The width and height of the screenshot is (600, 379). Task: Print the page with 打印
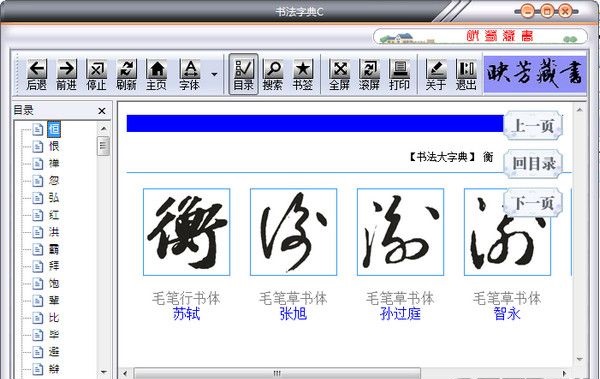(x=399, y=75)
